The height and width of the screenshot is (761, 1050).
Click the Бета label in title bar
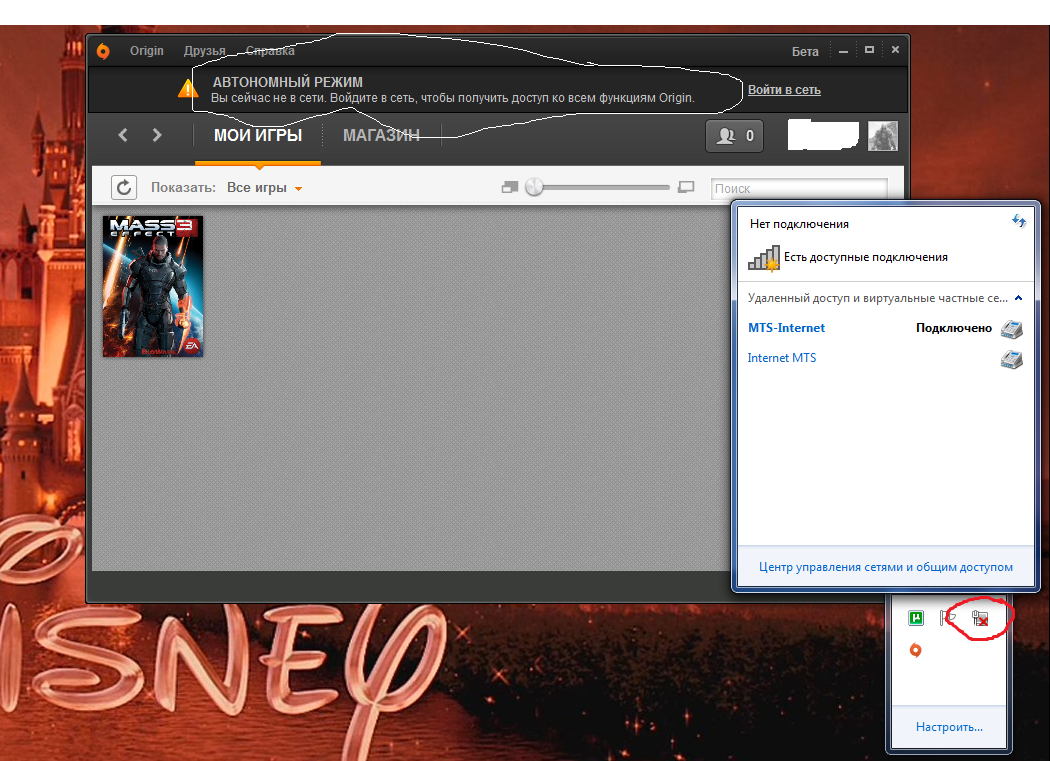tap(805, 52)
